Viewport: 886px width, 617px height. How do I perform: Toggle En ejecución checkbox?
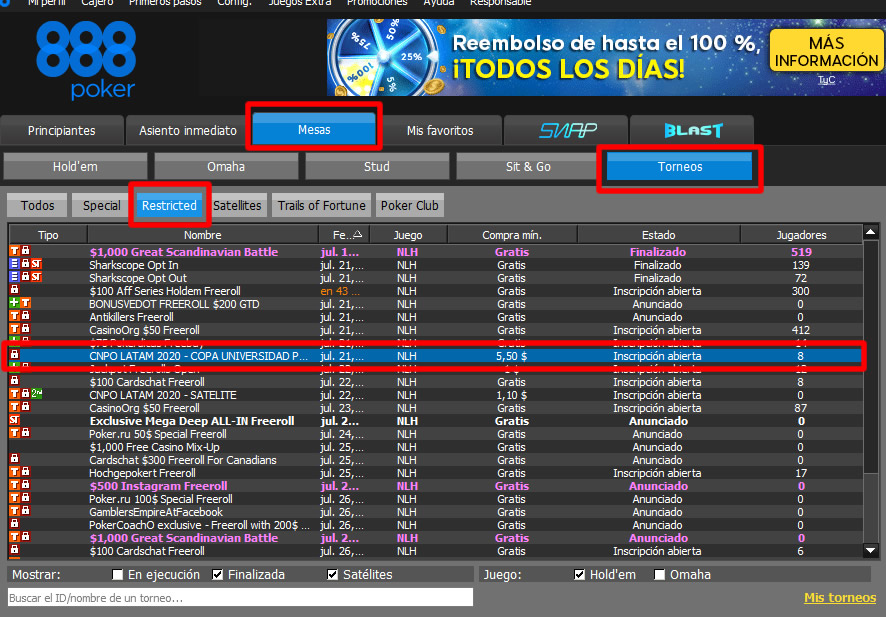[118, 575]
